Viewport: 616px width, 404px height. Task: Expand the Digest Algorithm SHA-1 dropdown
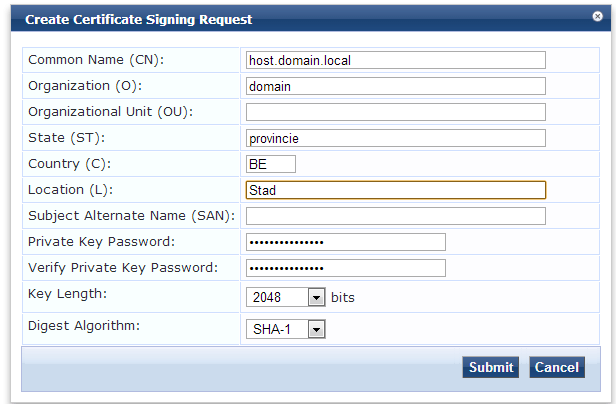(x=287, y=329)
